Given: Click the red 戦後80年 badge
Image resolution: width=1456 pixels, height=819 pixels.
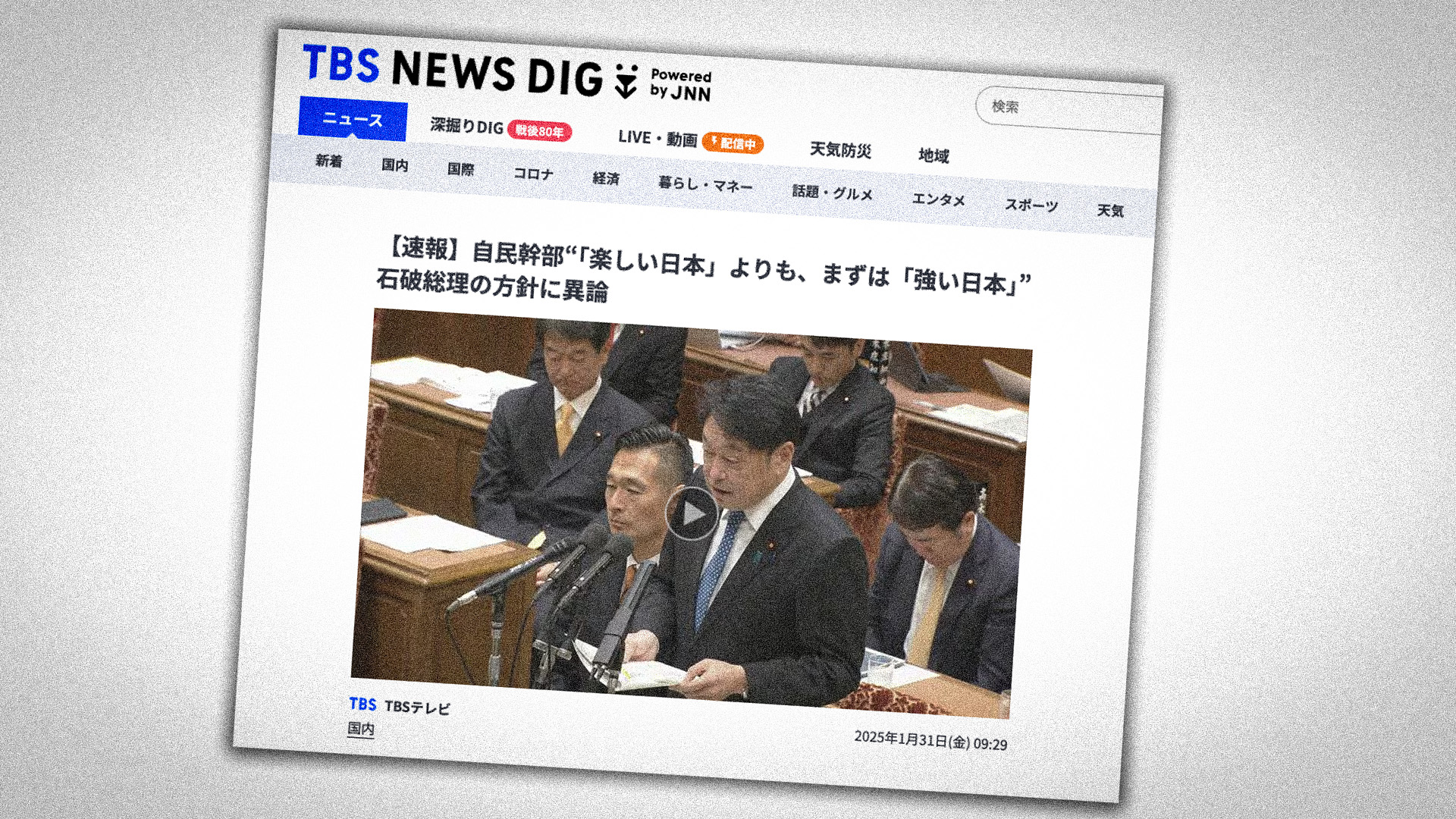Looking at the screenshot, I should tap(539, 131).
